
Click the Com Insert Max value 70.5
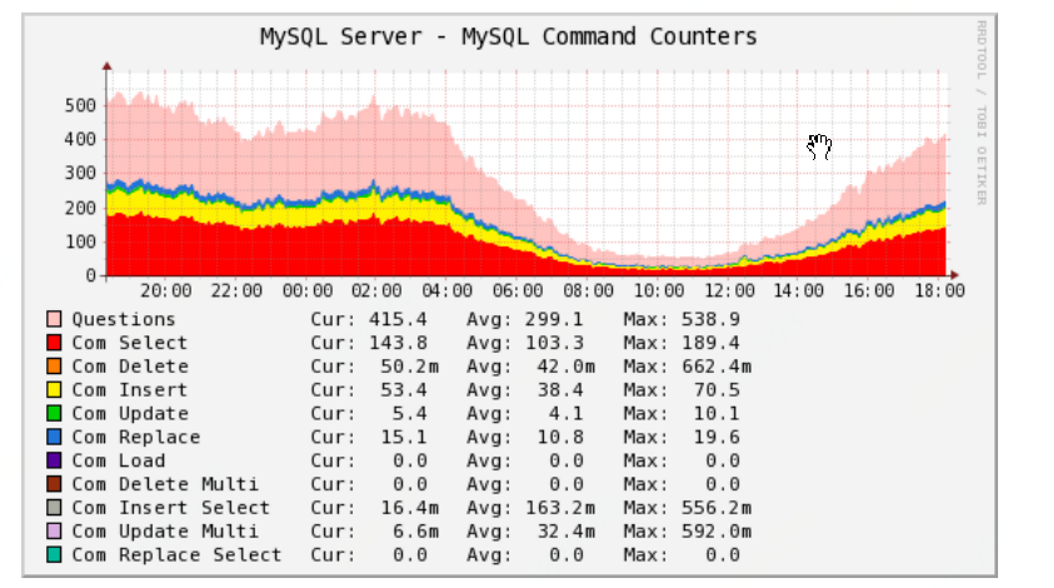coord(717,390)
